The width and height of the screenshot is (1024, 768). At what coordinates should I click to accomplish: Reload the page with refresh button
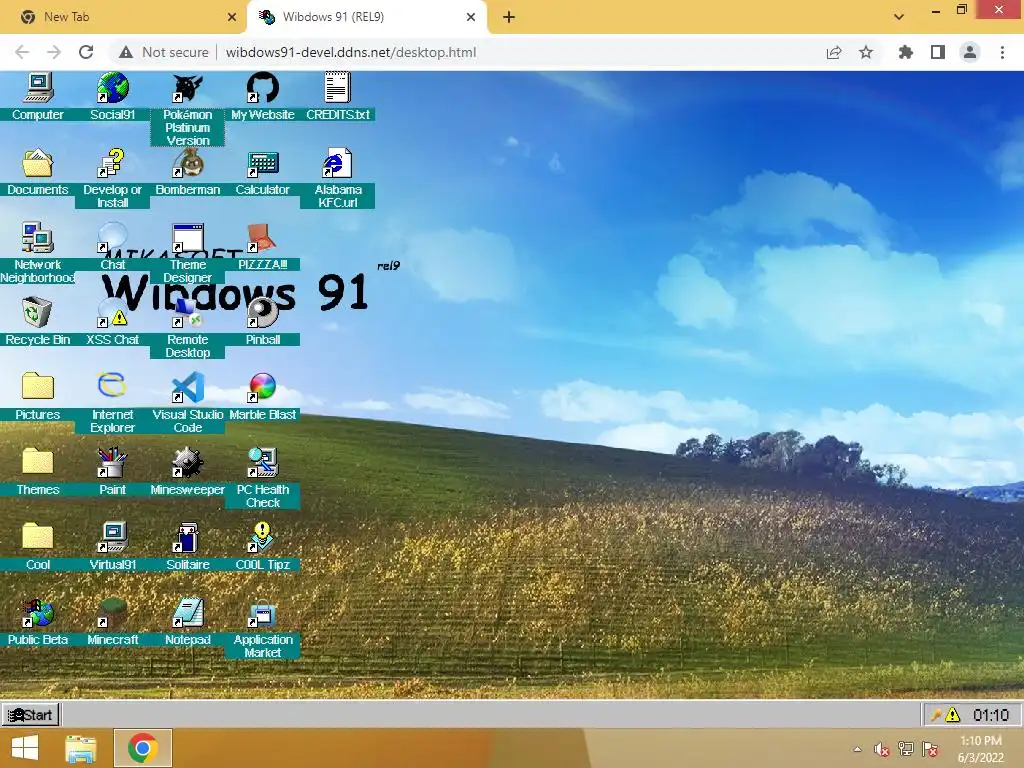(x=86, y=52)
